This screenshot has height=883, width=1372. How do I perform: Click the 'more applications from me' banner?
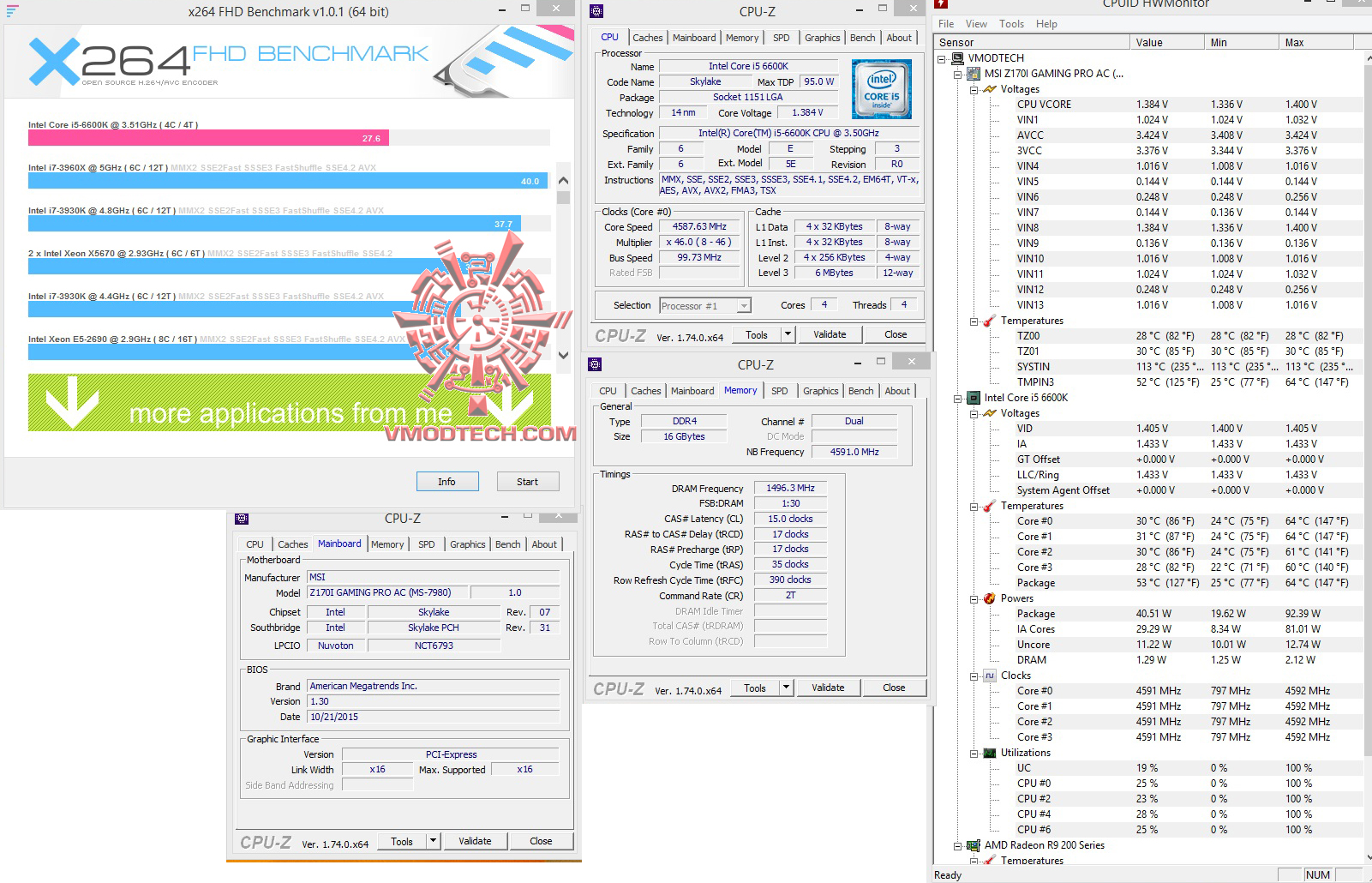coord(290,402)
